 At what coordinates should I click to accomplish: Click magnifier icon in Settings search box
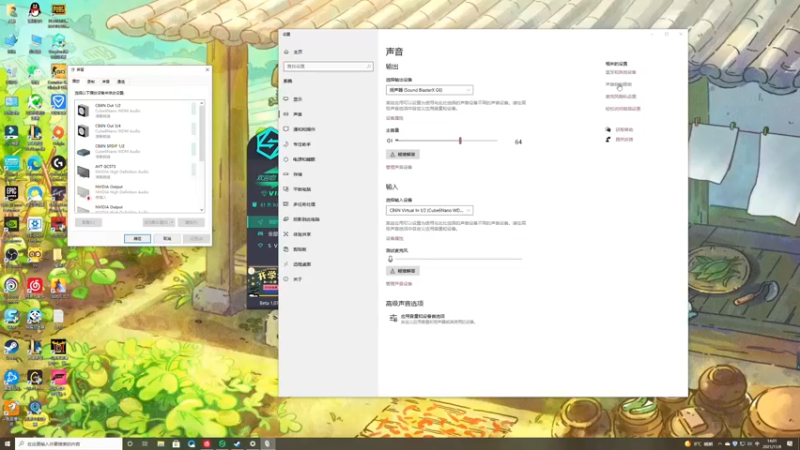(x=368, y=66)
